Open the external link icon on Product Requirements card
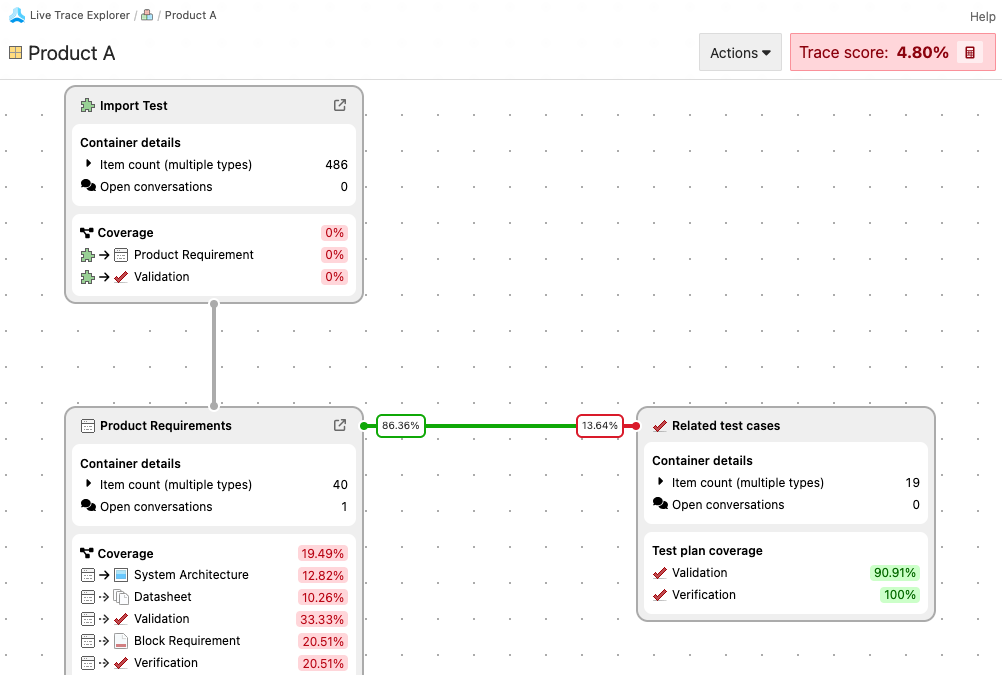The width and height of the screenshot is (1002, 675). pyautogui.click(x=340, y=425)
